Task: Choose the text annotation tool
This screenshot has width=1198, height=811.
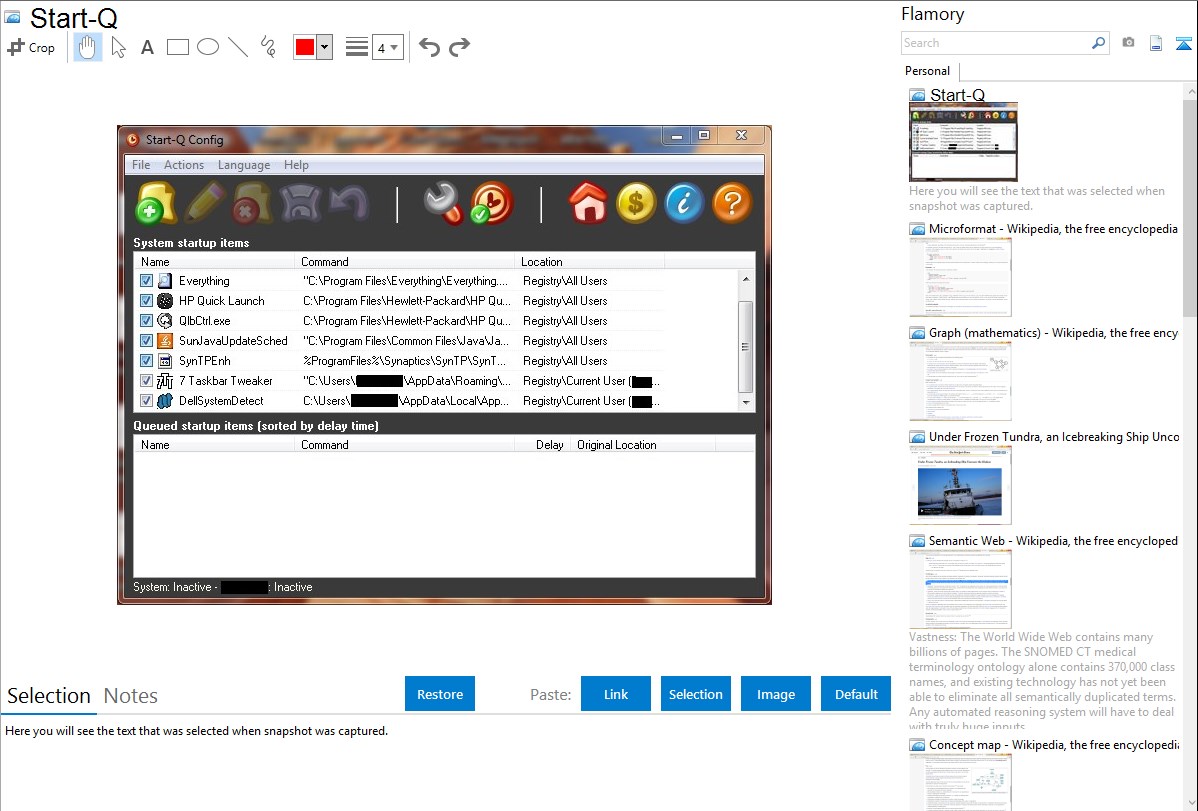Action: click(x=147, y=47)
